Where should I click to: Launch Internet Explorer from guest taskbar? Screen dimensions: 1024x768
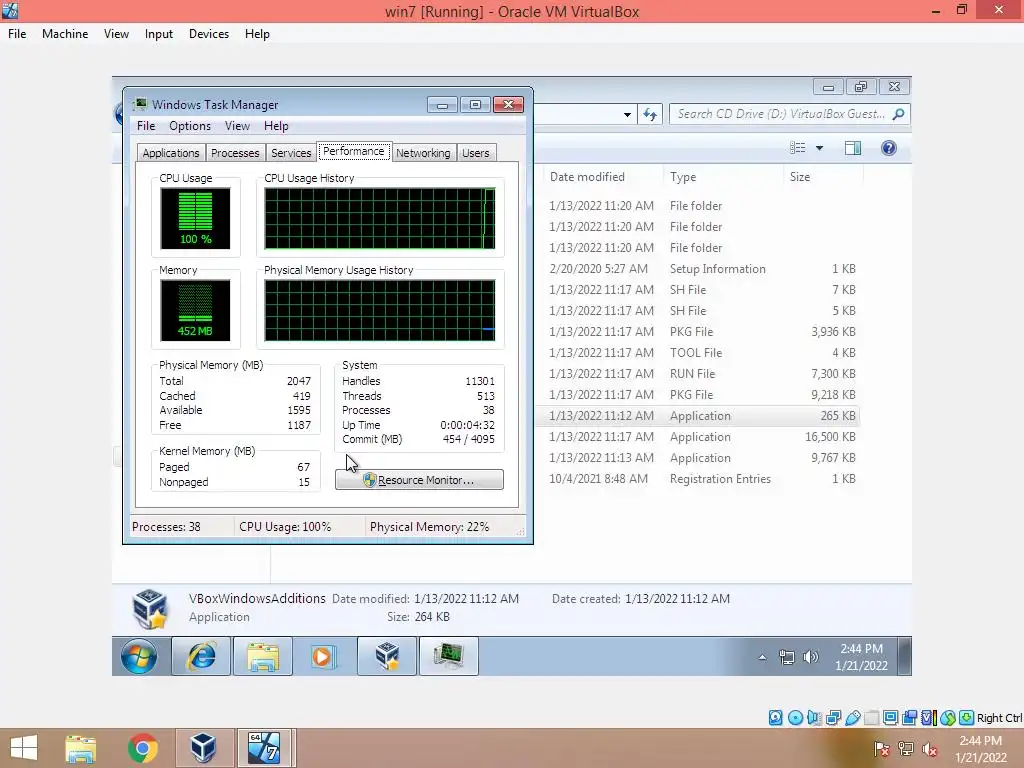(201, 656)
